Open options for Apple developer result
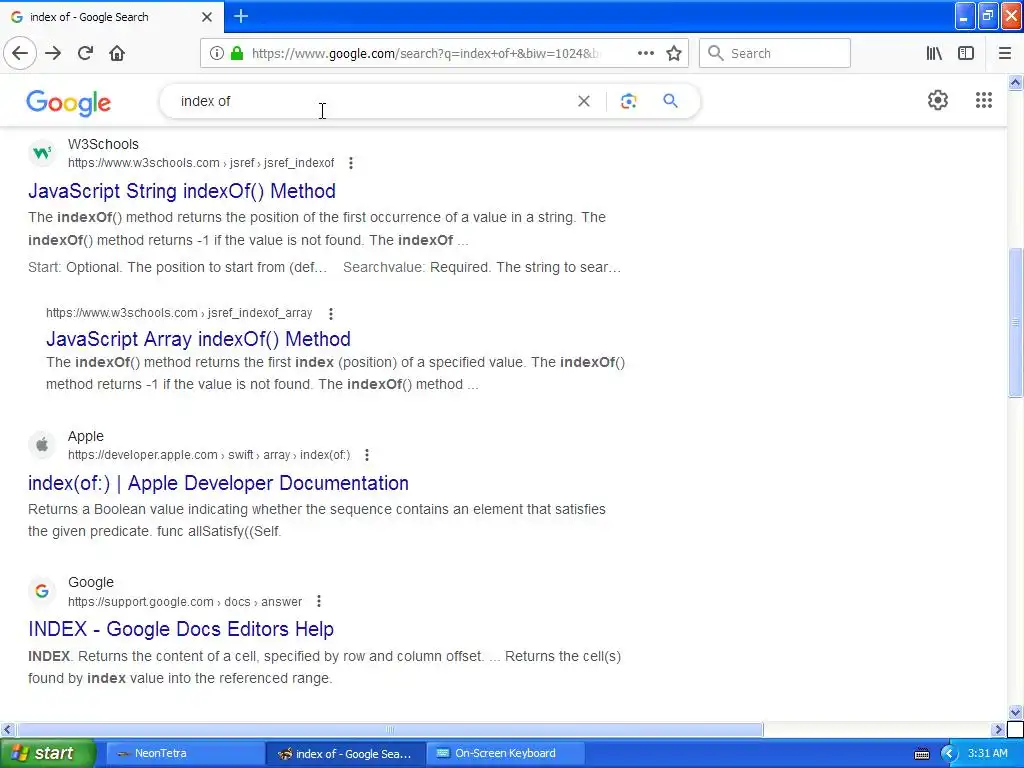This screenshot has width=1024, height=768. pyautogui.click(x=367, y=455)
